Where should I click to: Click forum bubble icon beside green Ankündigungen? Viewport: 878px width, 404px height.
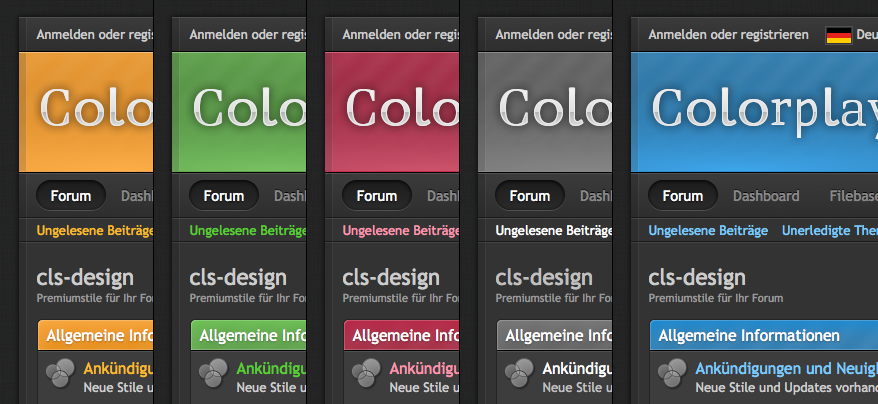click(x=212, y=372)
